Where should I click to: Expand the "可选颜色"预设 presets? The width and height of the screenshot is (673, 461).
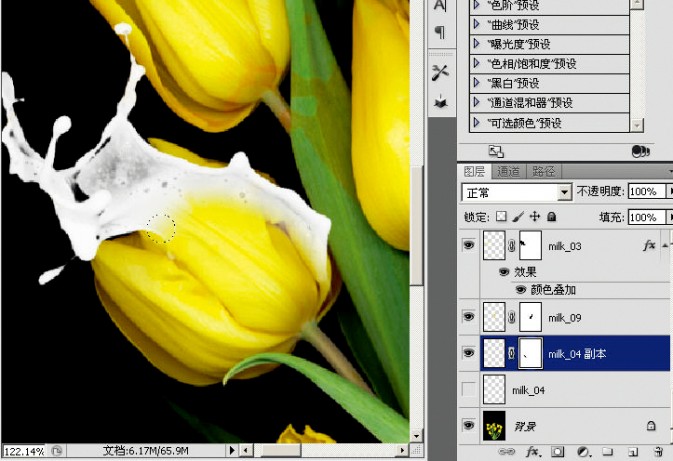click(476, 122)
